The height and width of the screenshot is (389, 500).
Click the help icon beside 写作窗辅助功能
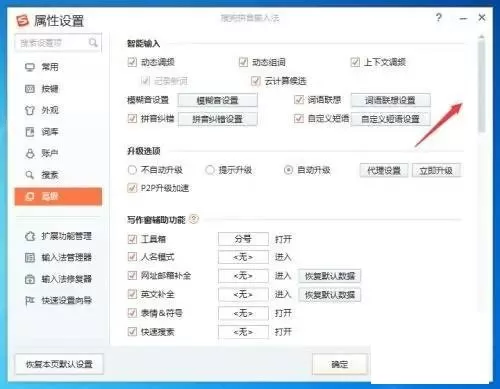point(194,219)
